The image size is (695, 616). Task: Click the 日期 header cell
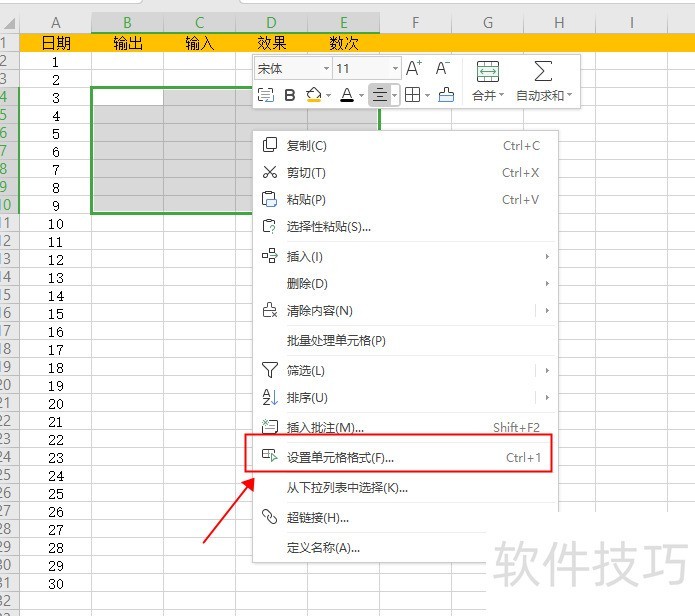(x=55, y=43)
